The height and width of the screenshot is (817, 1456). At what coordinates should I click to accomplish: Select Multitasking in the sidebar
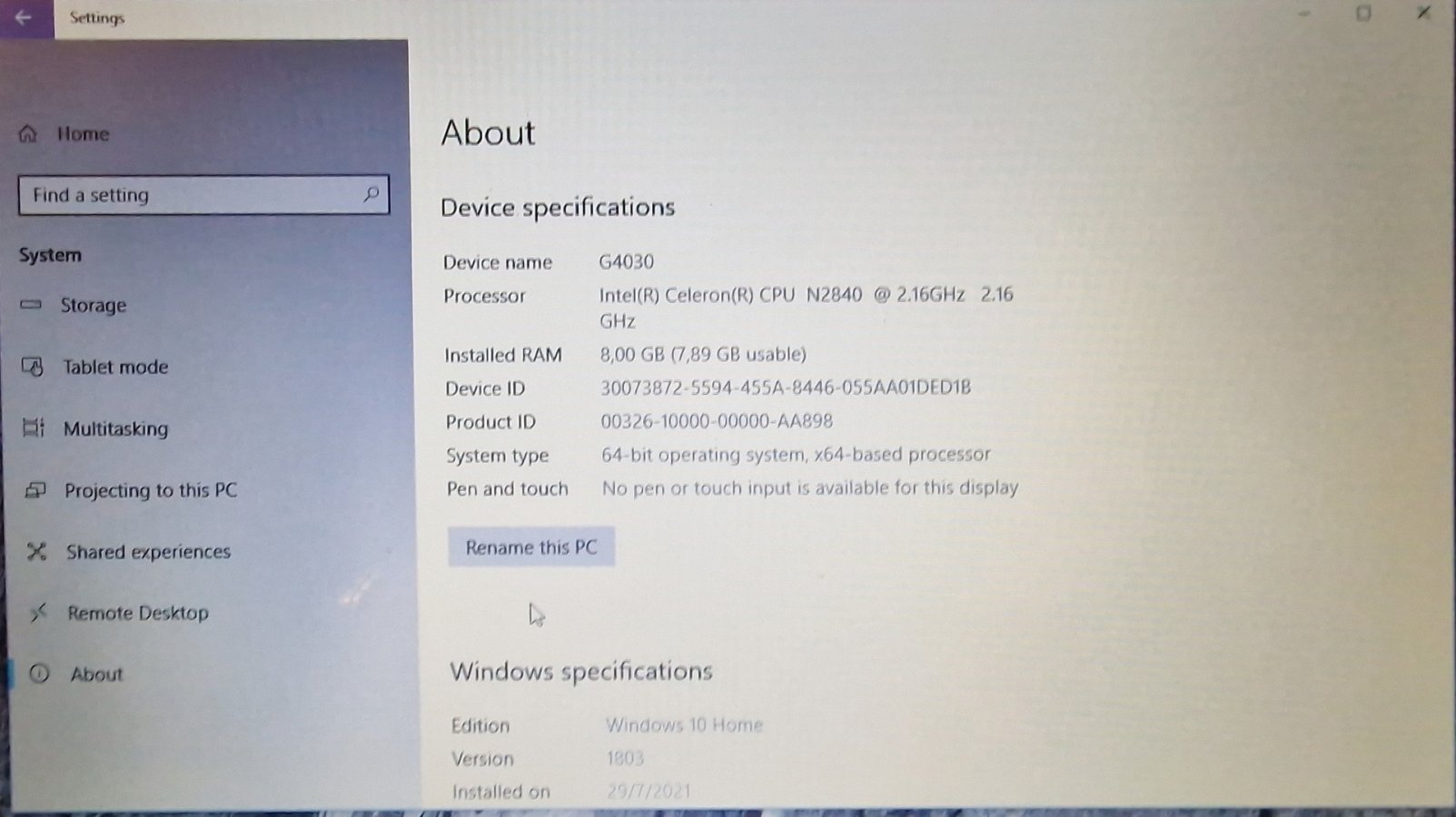pos(115,428)
